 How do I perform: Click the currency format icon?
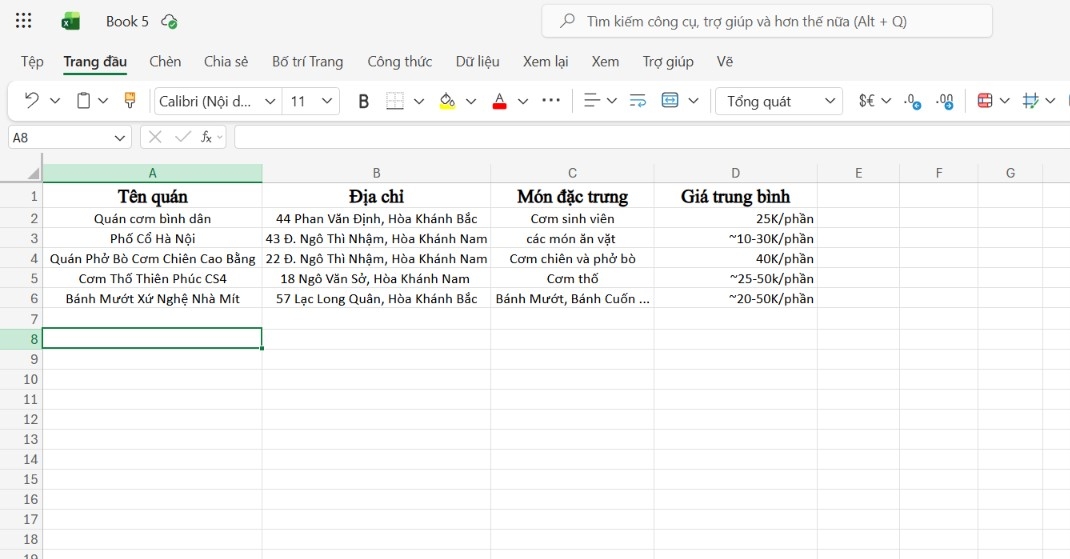(867, 101)
